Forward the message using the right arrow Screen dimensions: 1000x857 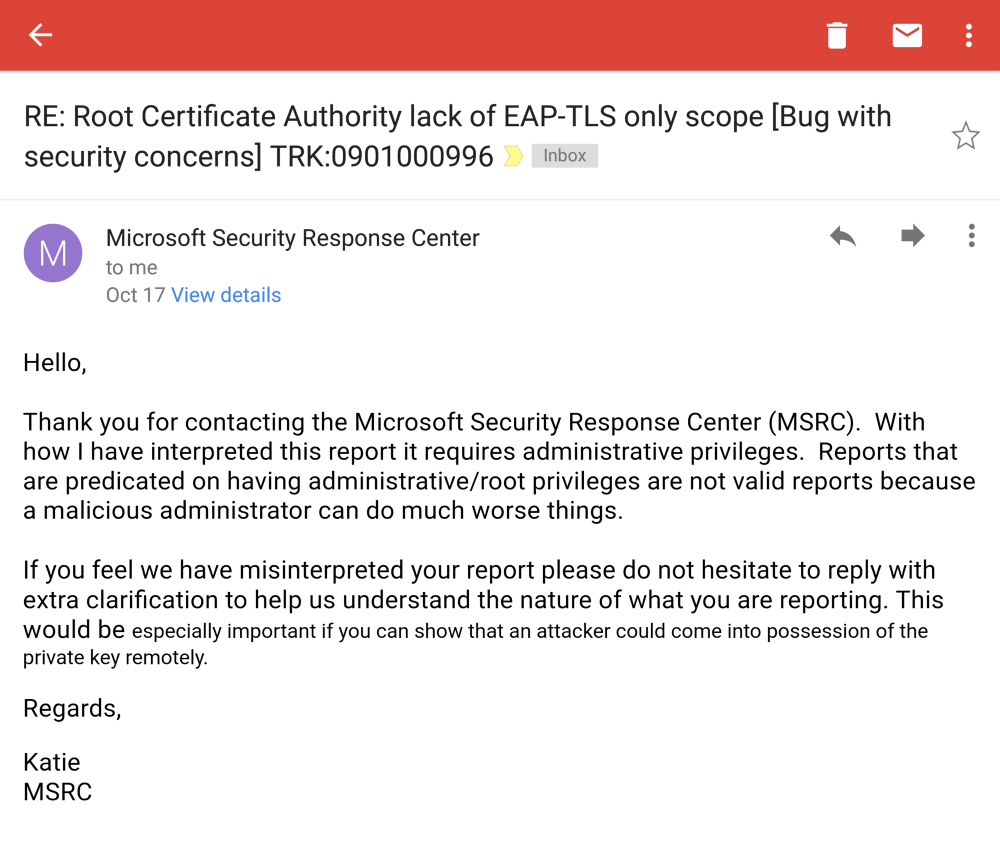912,236
